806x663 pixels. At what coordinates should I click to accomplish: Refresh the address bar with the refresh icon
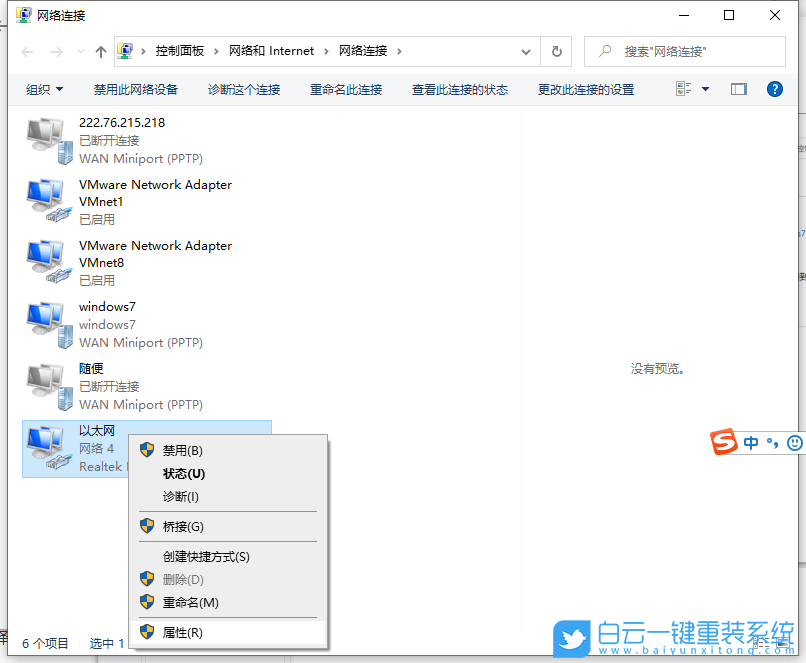pos(556,51)
